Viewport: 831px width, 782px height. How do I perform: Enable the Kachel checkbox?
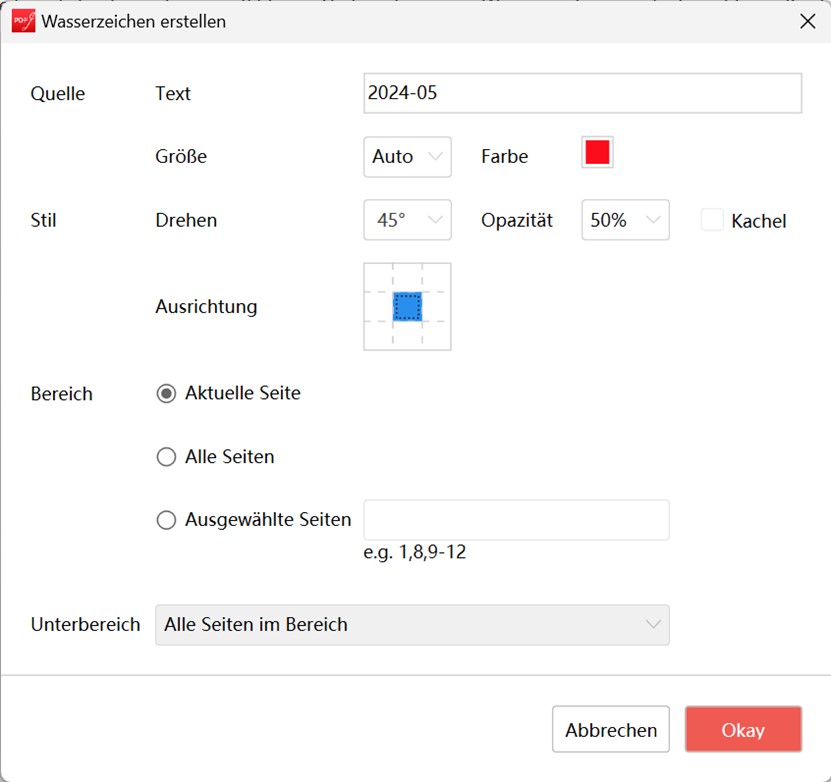pos(712,221)
